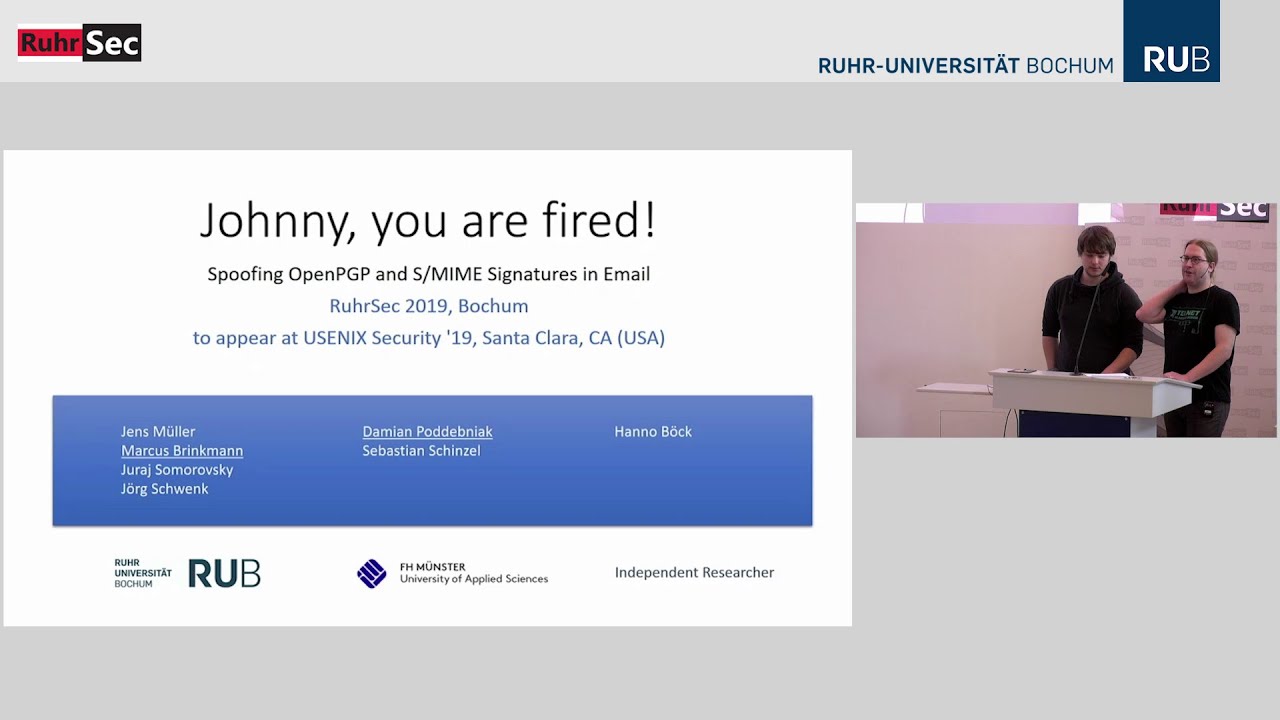Click the slide title "Johnny, you are fired!"

[428, 221]
